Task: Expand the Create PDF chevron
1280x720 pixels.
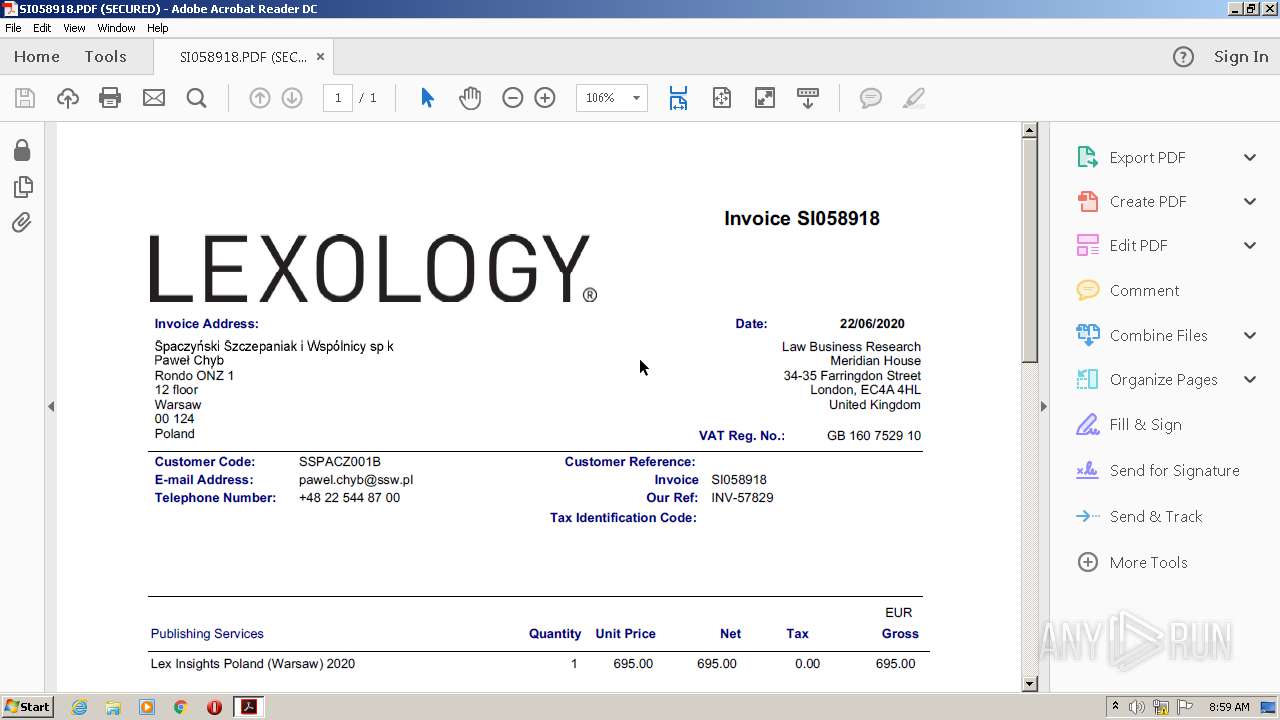Action: (1250, 201)
